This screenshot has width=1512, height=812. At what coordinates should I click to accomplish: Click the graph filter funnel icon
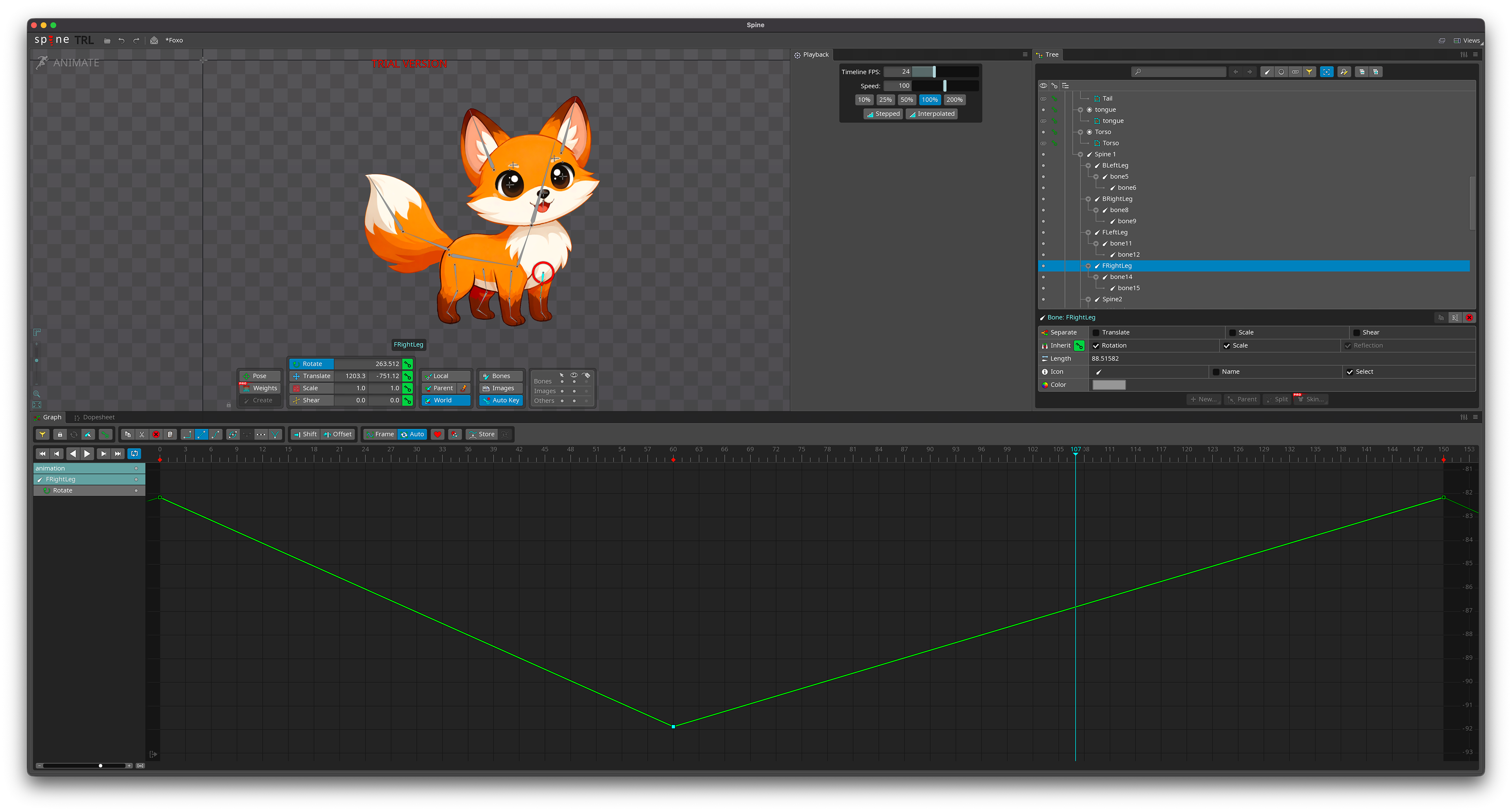42,434
